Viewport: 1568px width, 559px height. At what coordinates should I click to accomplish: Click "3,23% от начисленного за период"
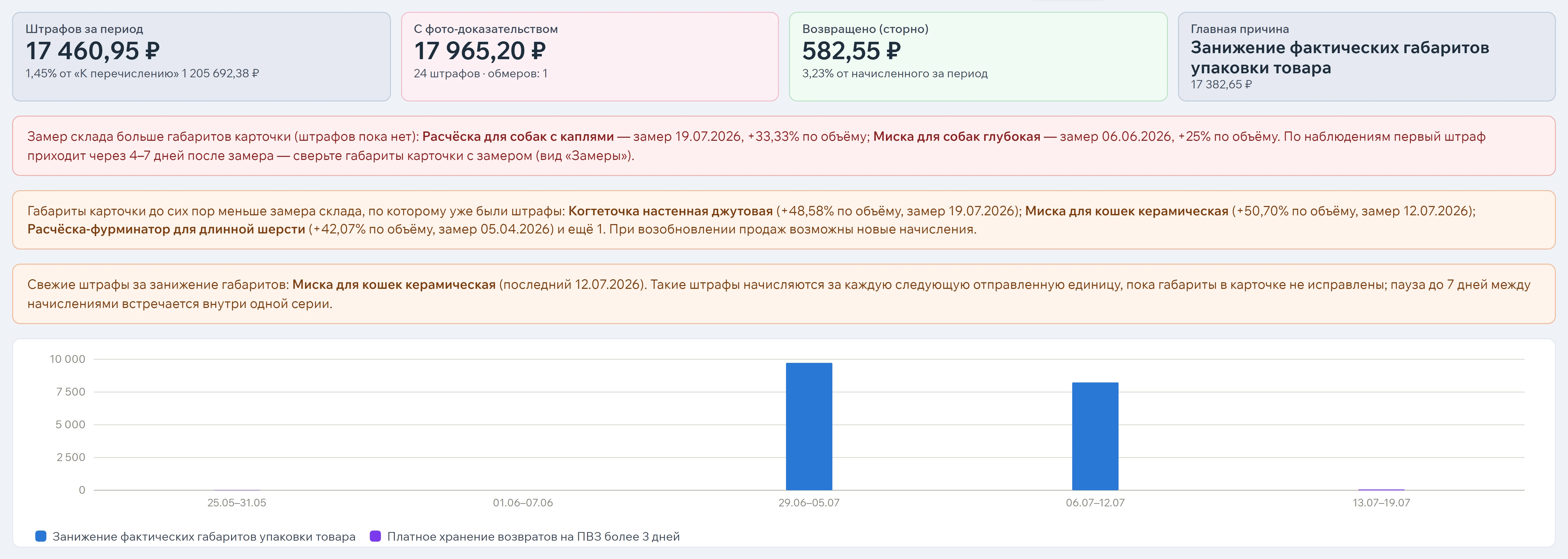click(x=895, y=74)
